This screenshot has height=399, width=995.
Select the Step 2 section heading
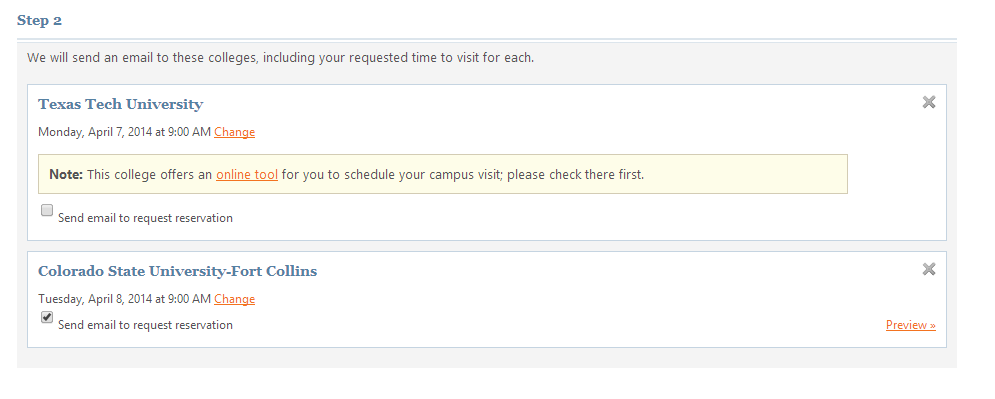click(39, 20)
